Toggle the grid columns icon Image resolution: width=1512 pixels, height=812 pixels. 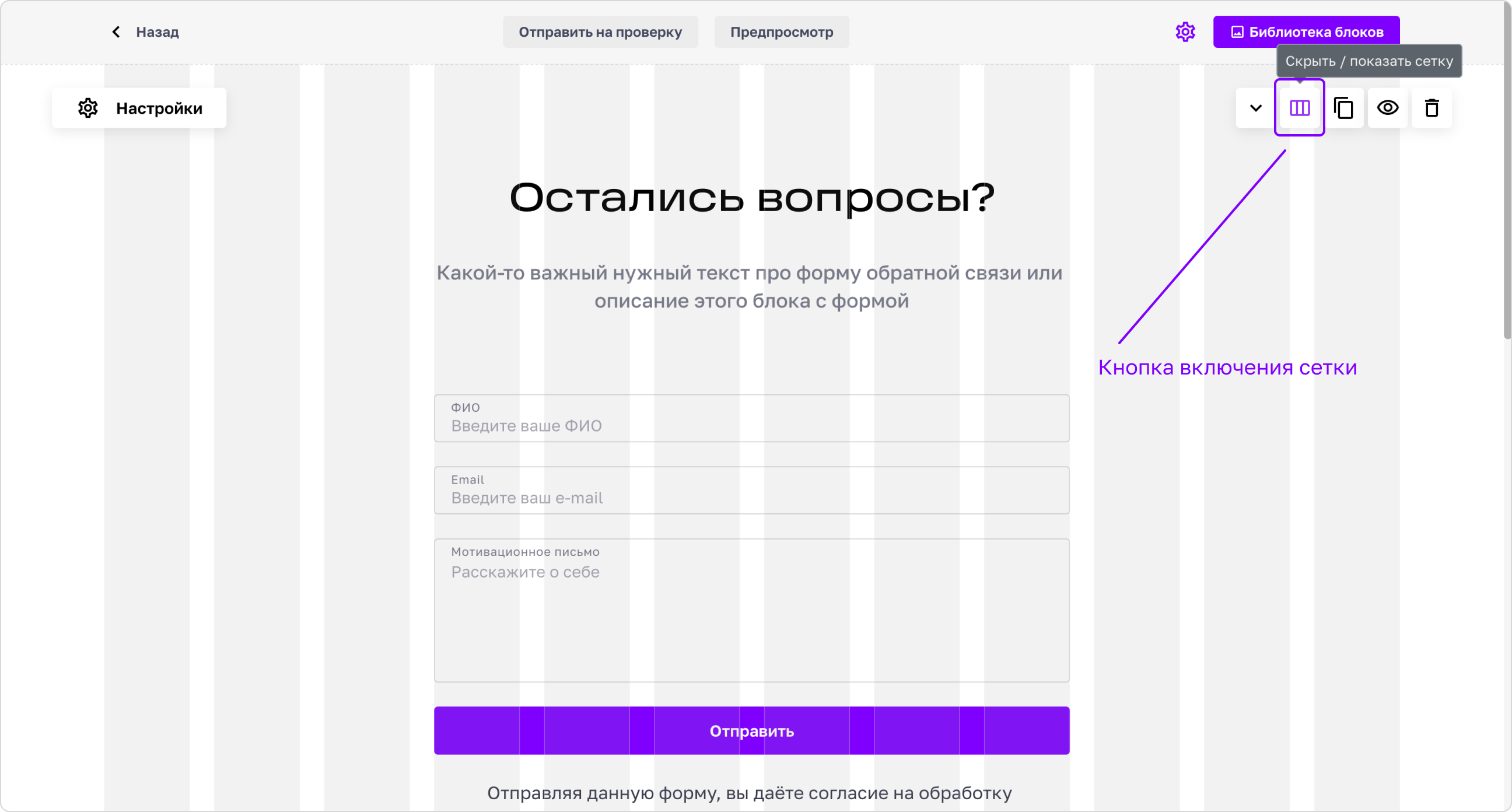coord(1300,108)
